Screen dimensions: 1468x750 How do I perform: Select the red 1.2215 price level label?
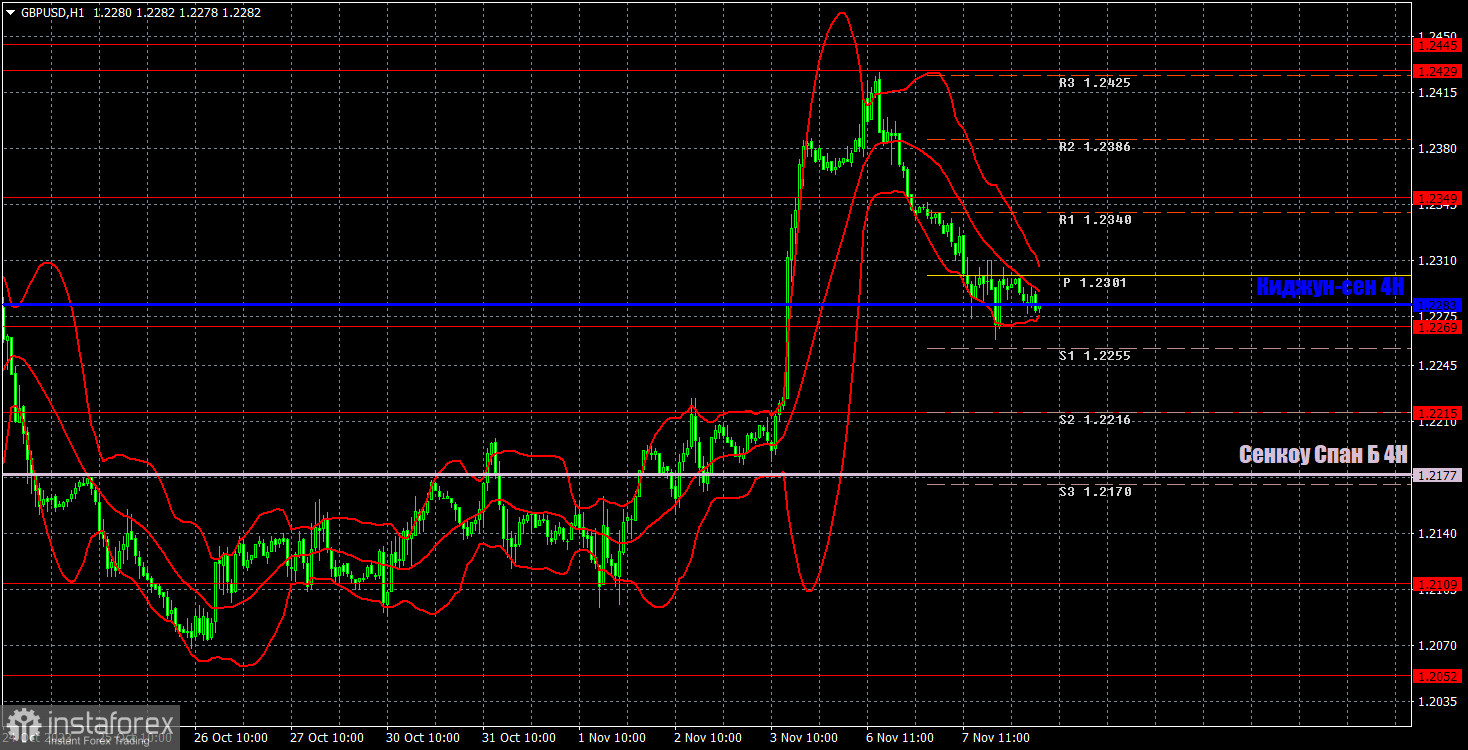(1438, 413)
